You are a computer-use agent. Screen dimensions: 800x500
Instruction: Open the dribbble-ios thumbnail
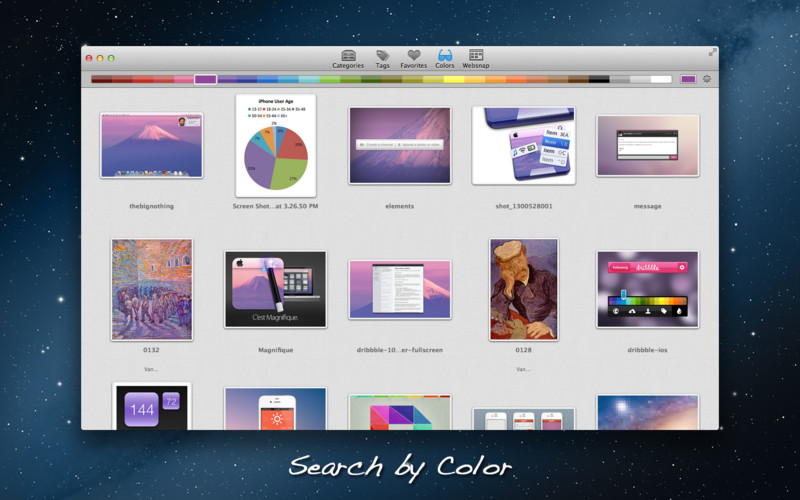[647, 289]
